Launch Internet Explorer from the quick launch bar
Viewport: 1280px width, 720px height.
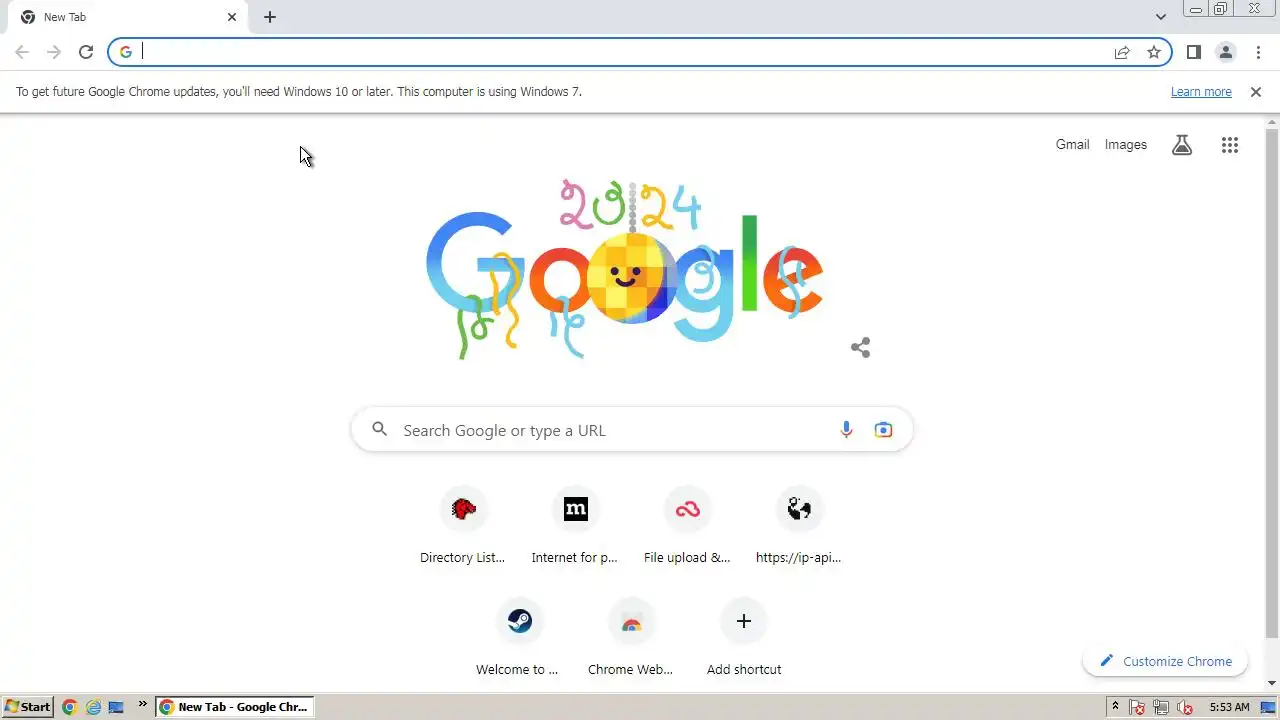[93, 707]
